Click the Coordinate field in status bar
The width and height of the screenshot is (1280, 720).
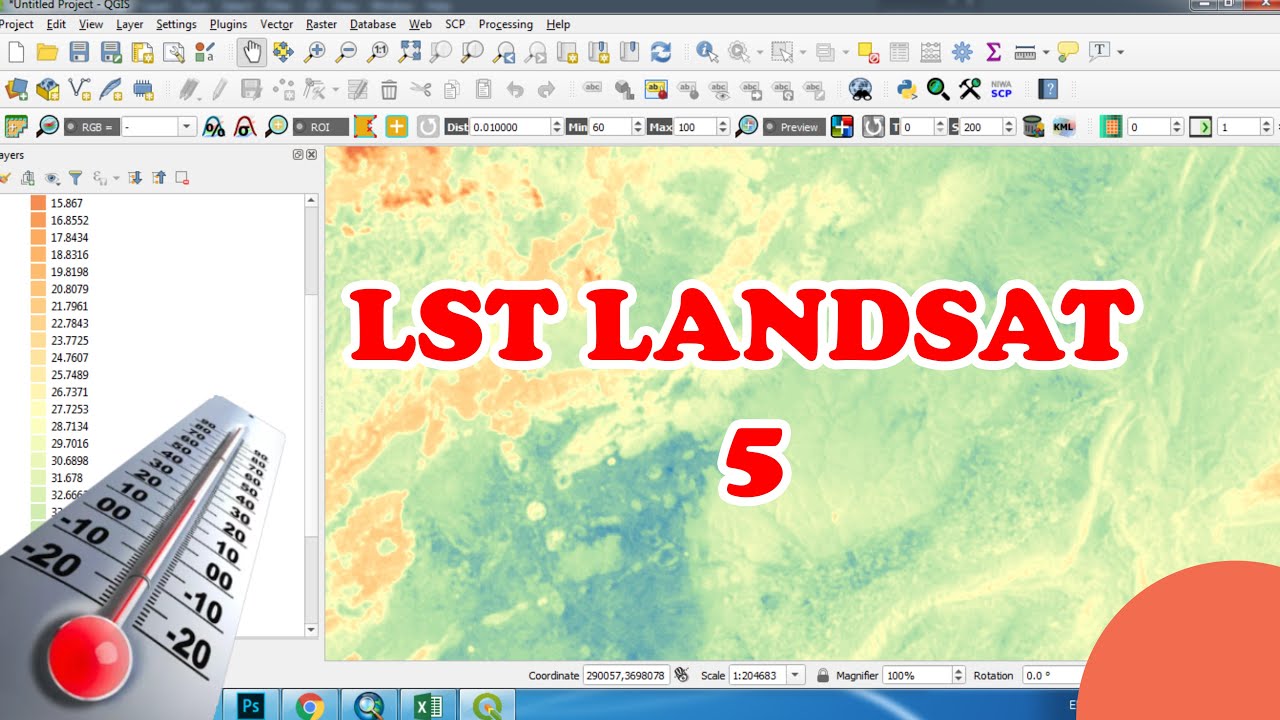point(626,675)
